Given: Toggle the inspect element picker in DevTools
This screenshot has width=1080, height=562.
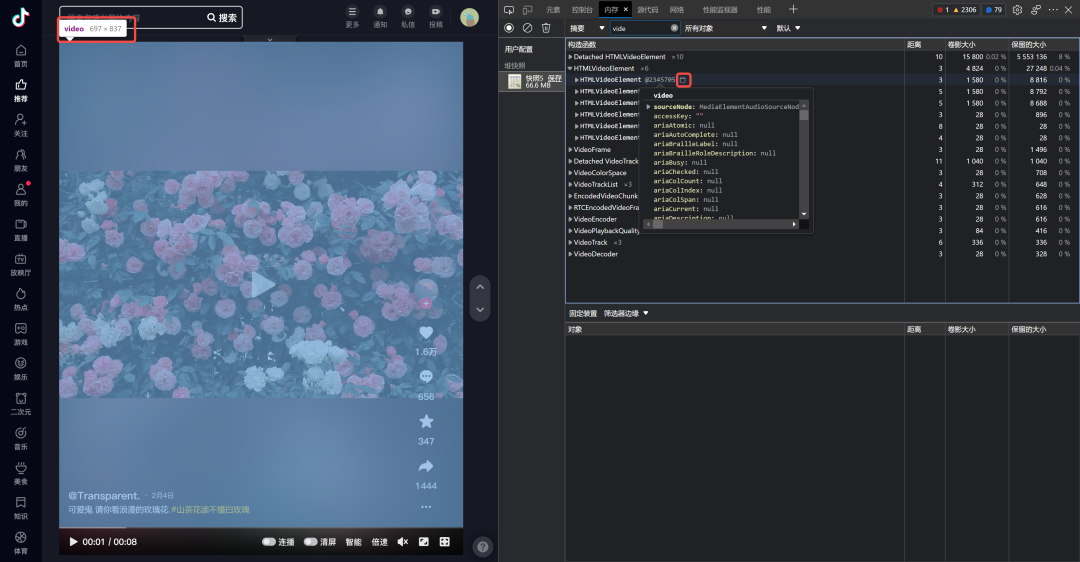Looking at the screenshot, I should coord(509,10).
